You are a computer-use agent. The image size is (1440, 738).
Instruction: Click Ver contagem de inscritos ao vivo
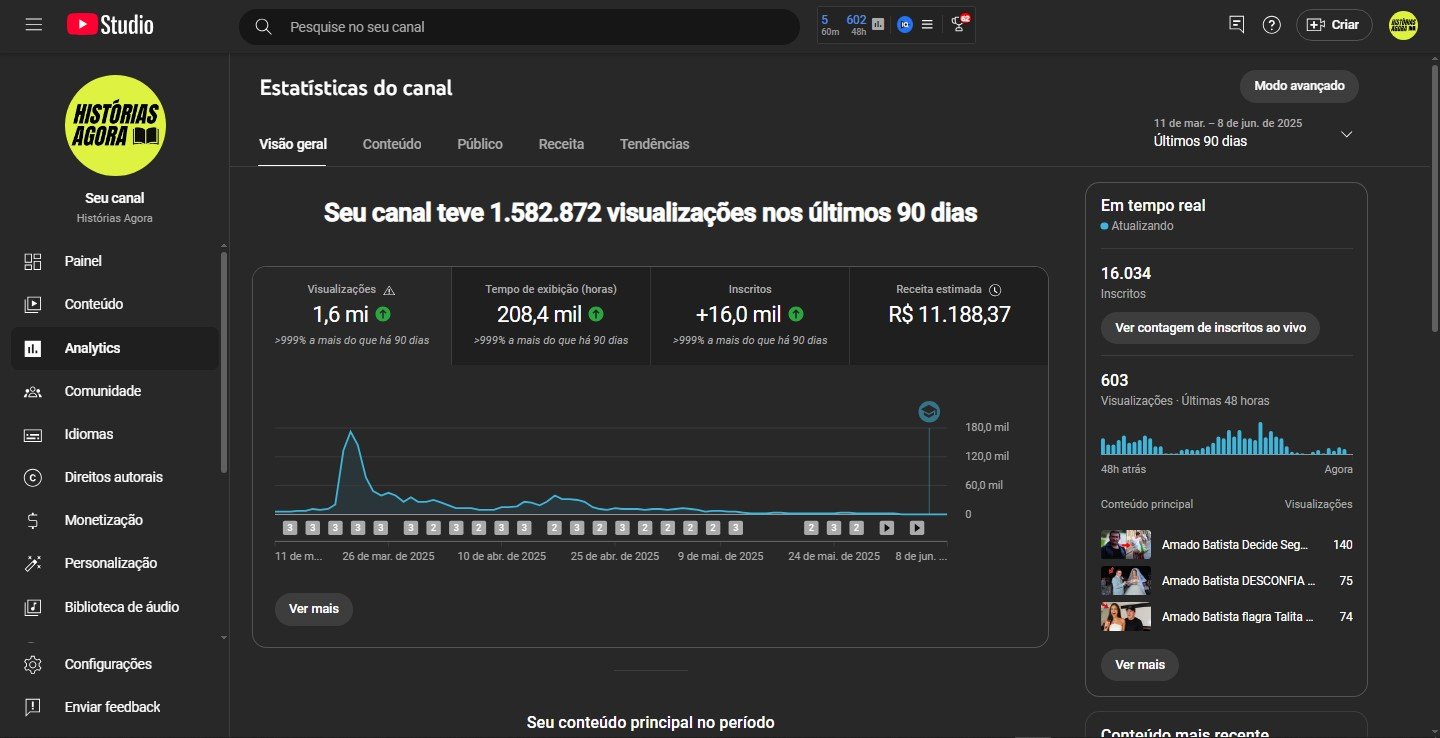coord(1210,328)
